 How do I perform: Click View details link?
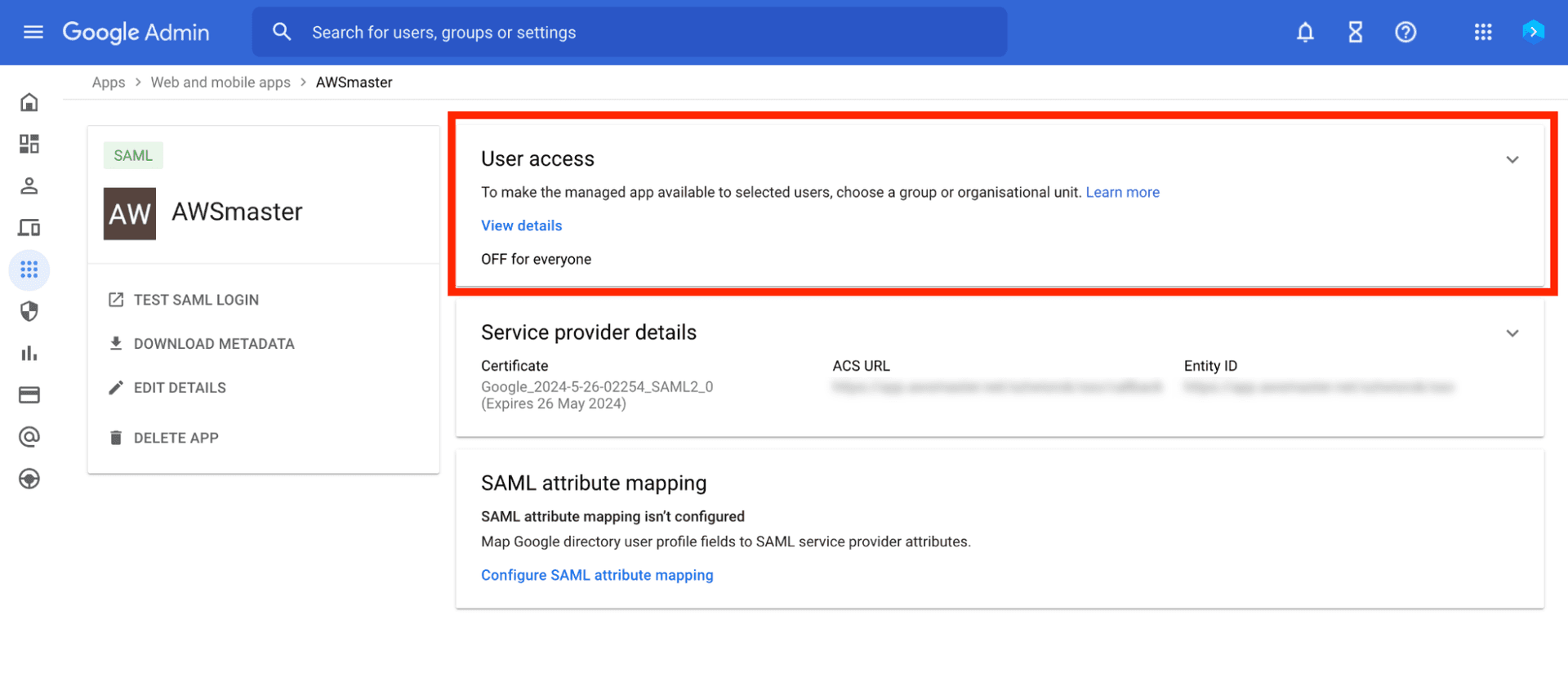tap(521, 225)
